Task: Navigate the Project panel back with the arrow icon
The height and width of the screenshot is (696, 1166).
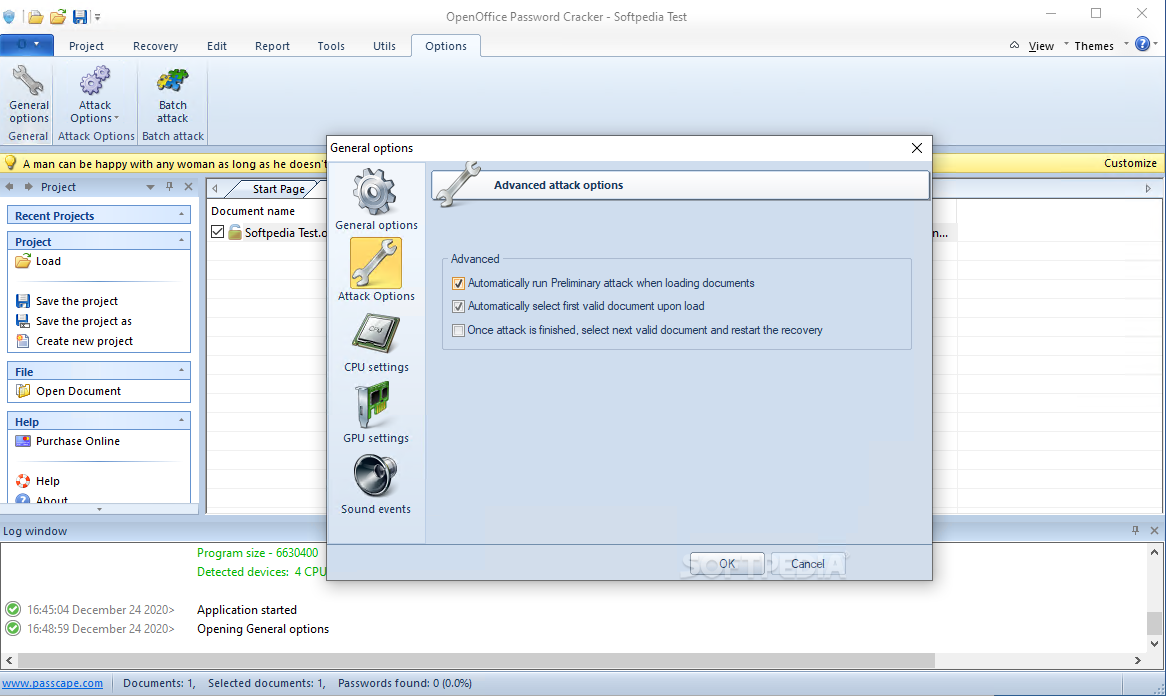Action: 10,187
